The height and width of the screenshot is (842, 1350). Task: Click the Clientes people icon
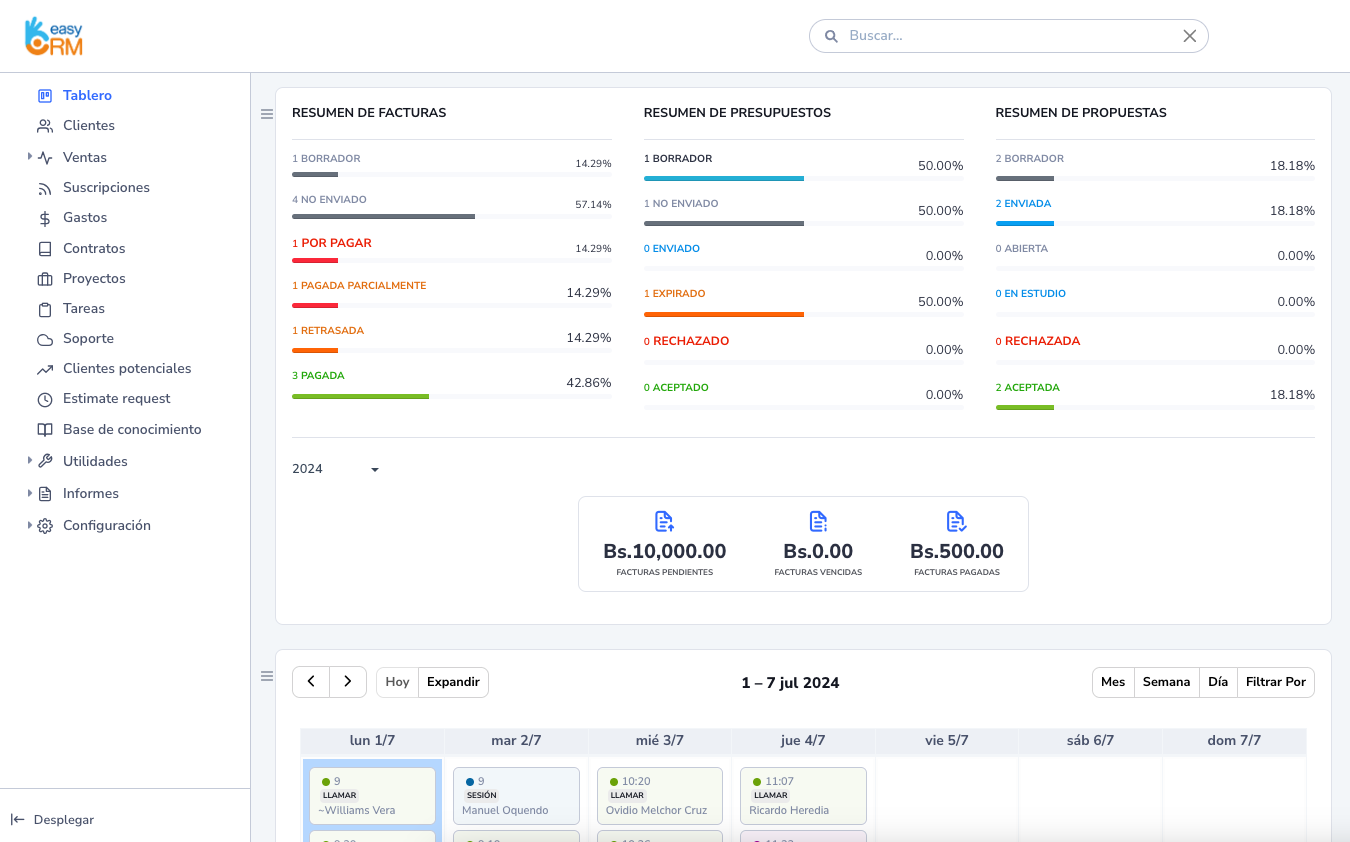click(45, 126)
